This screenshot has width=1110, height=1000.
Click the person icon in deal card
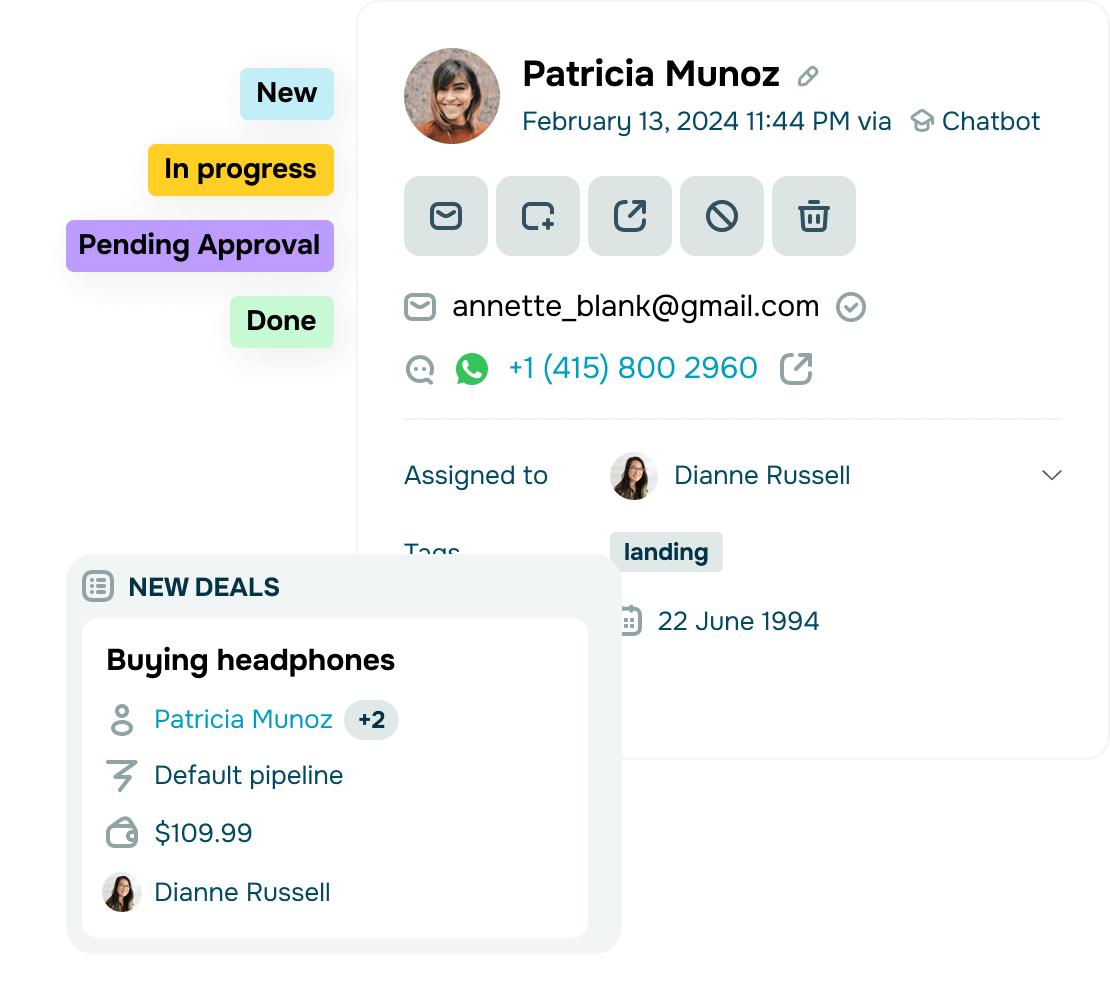coord(122,720)
